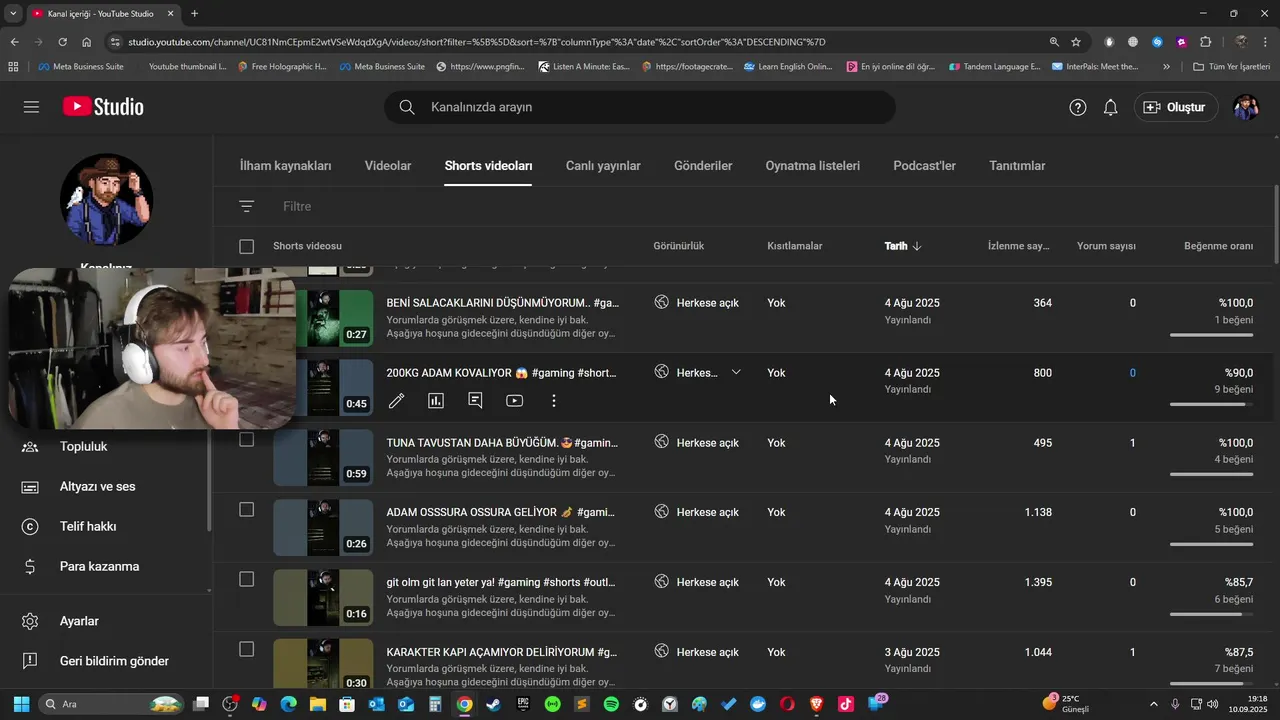Expand visibility dropdown arrow for 200KG ADAM KOVALIYOR
Image resolution: width=1280 pixels, height=720 pixels.
[x=736, y=372]
